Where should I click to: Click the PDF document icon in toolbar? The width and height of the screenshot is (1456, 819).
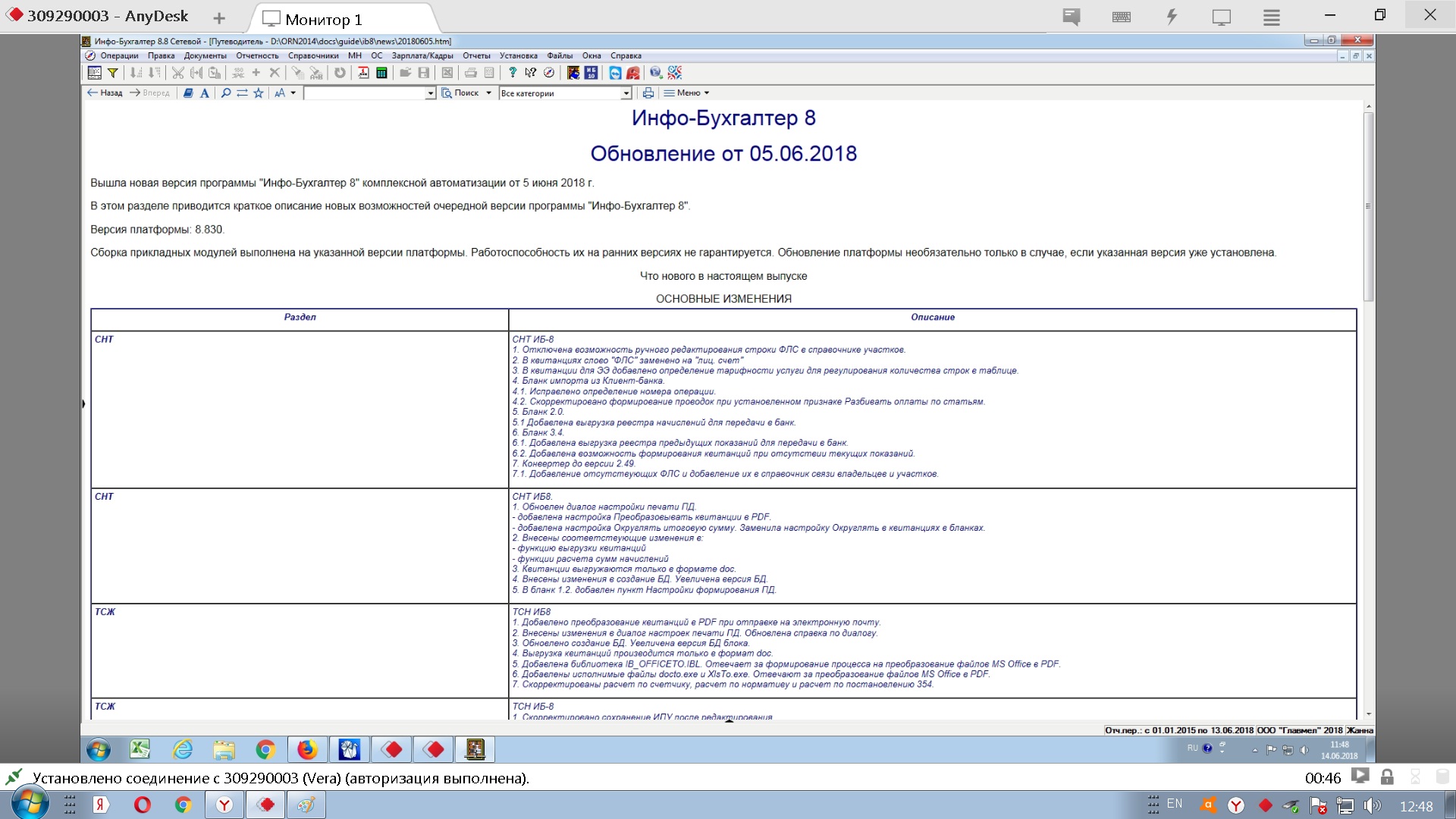point(364,73)
